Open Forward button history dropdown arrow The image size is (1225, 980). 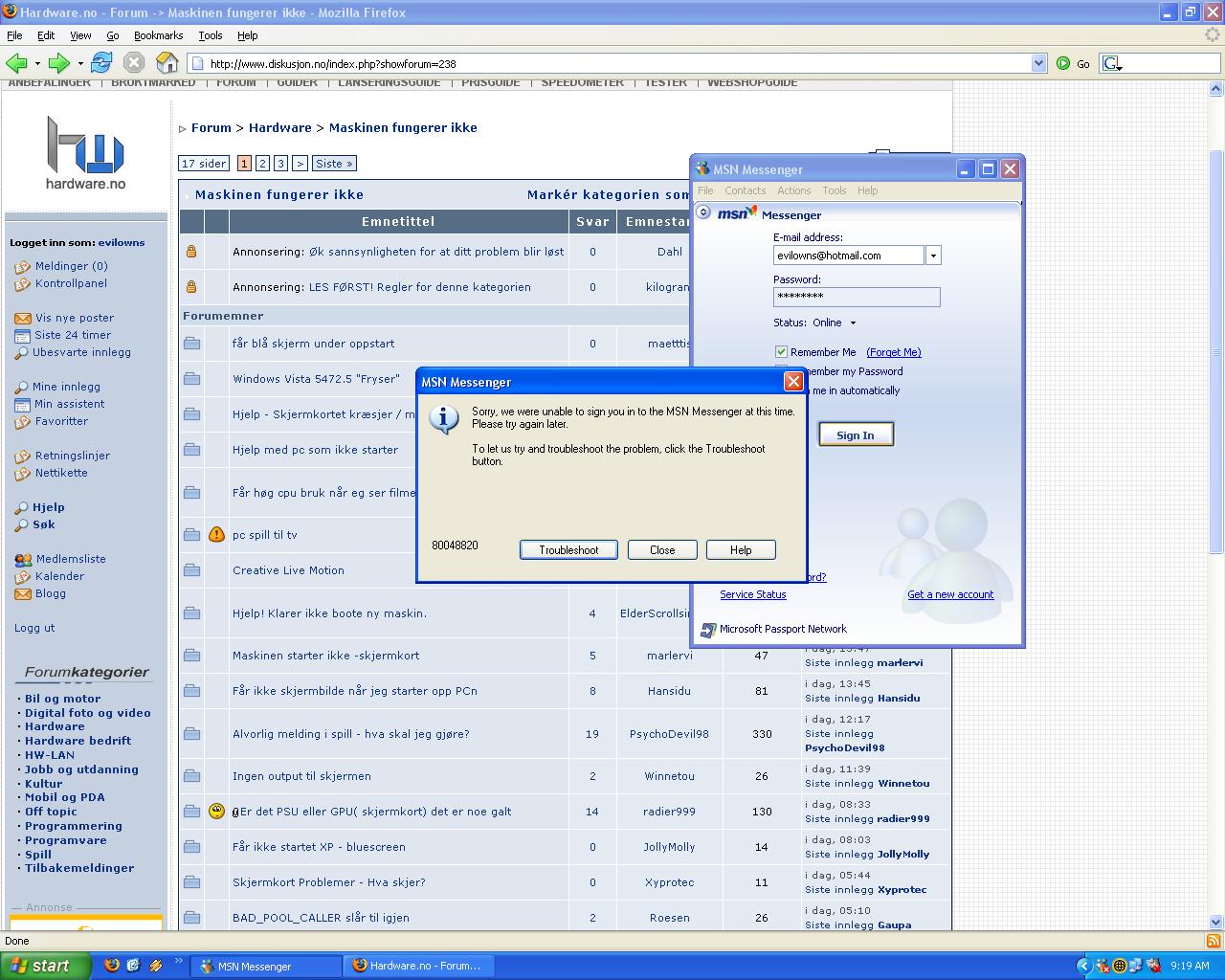click(x=80, y=64)
